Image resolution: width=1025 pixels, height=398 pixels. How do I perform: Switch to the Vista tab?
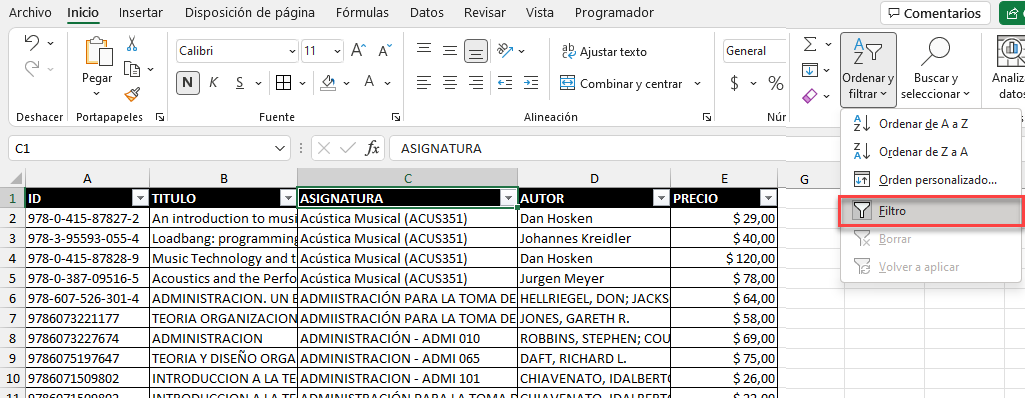click(540, 12)
